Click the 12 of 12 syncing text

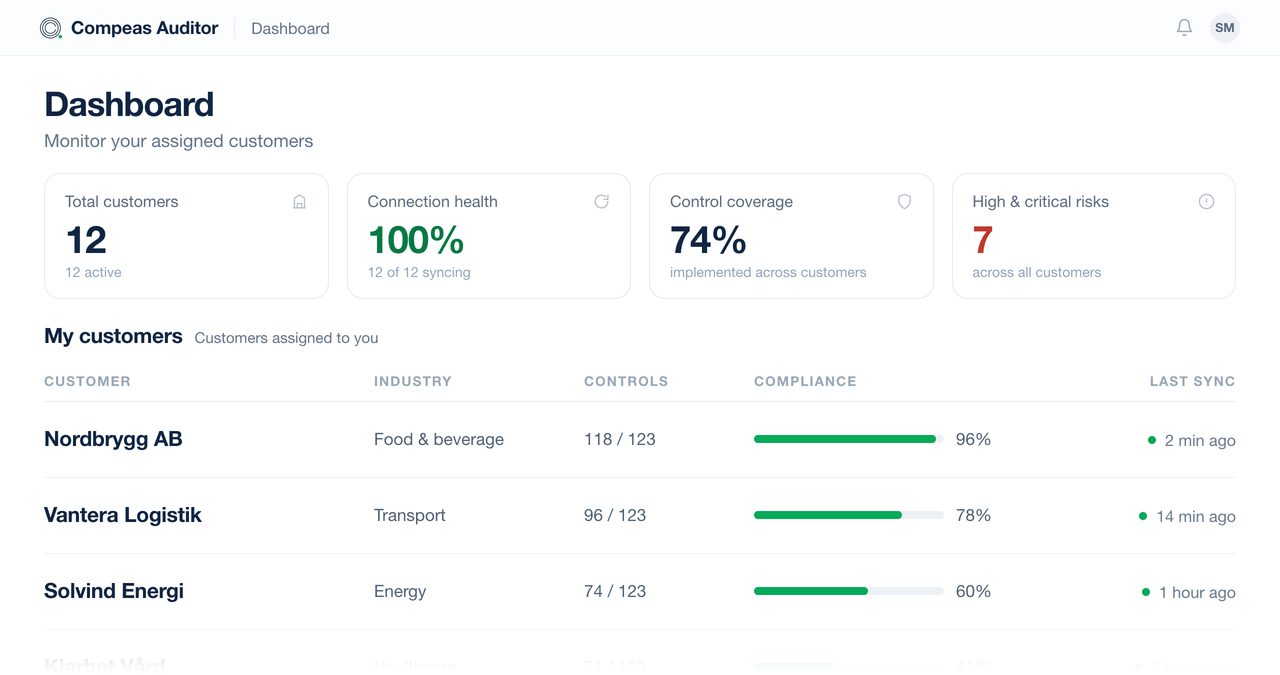(x=419, y=272)
